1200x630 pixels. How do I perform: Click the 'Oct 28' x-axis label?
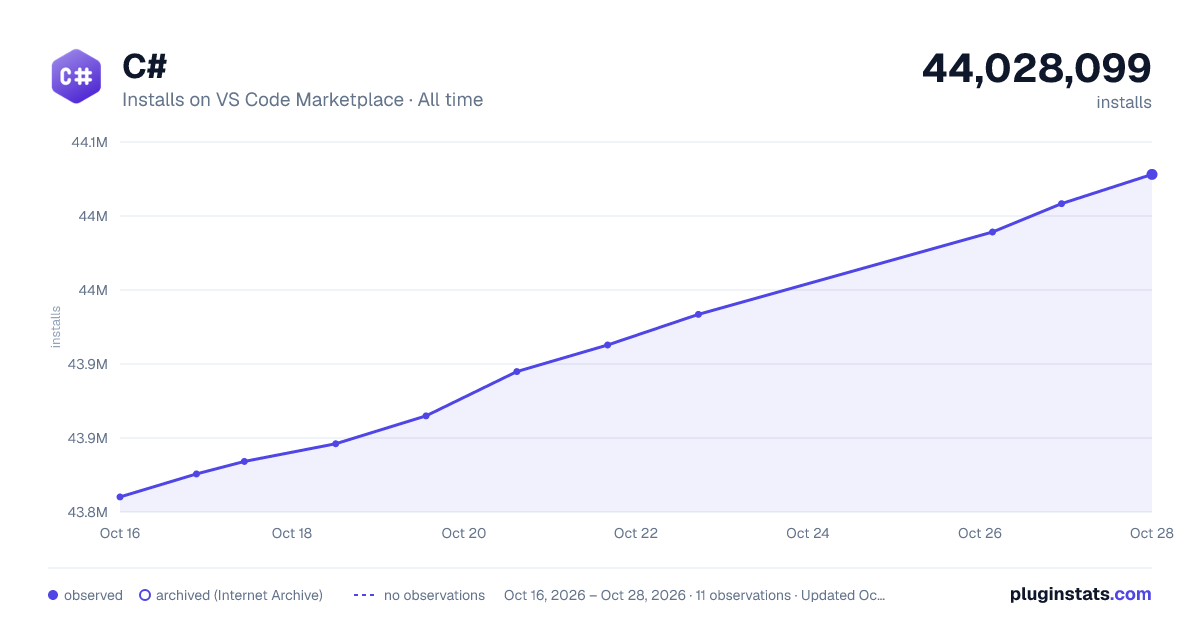tap(1150, 533)
